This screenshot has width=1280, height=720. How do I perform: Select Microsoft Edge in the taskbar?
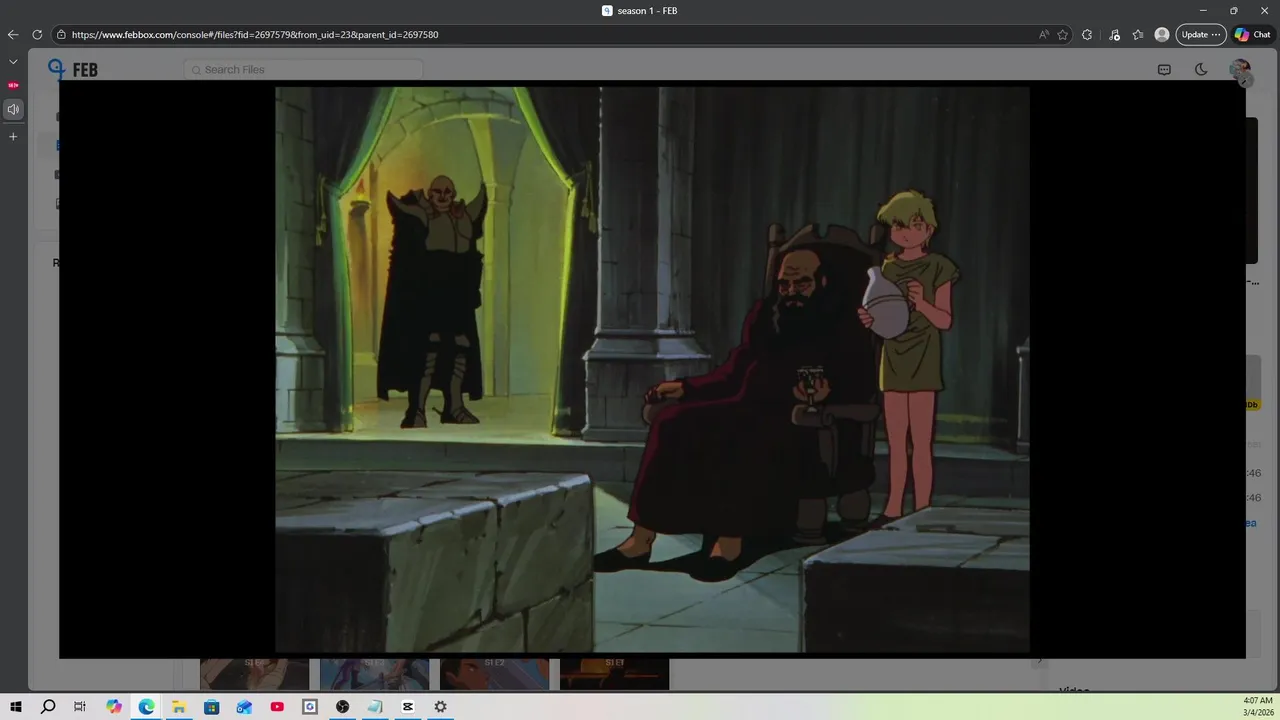coord(146,707)
